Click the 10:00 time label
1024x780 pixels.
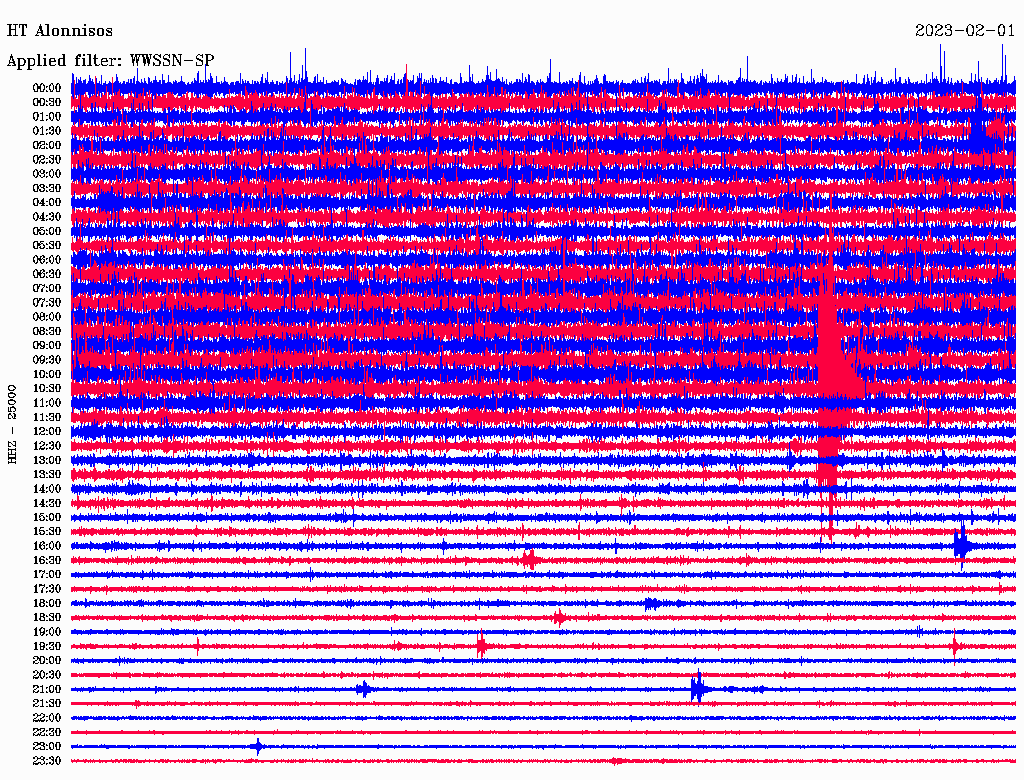46,374
